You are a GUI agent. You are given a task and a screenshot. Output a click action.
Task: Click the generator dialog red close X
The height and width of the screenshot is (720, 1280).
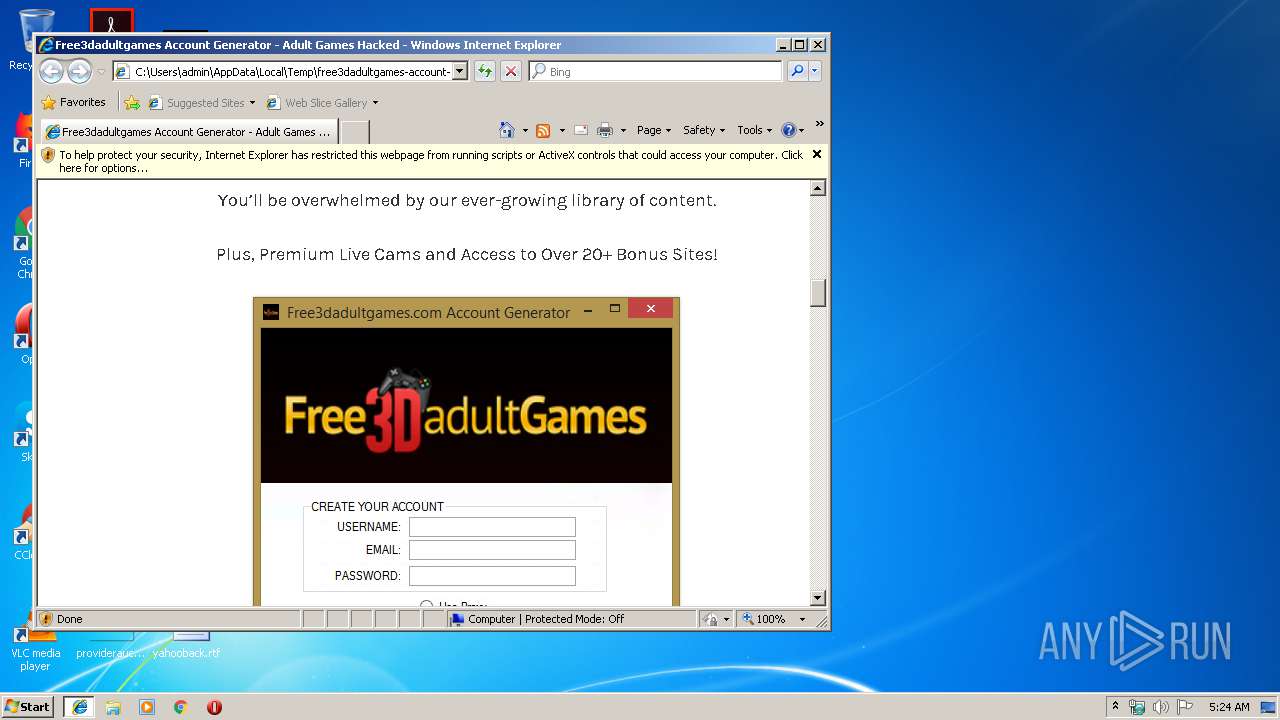coord(650,309)
